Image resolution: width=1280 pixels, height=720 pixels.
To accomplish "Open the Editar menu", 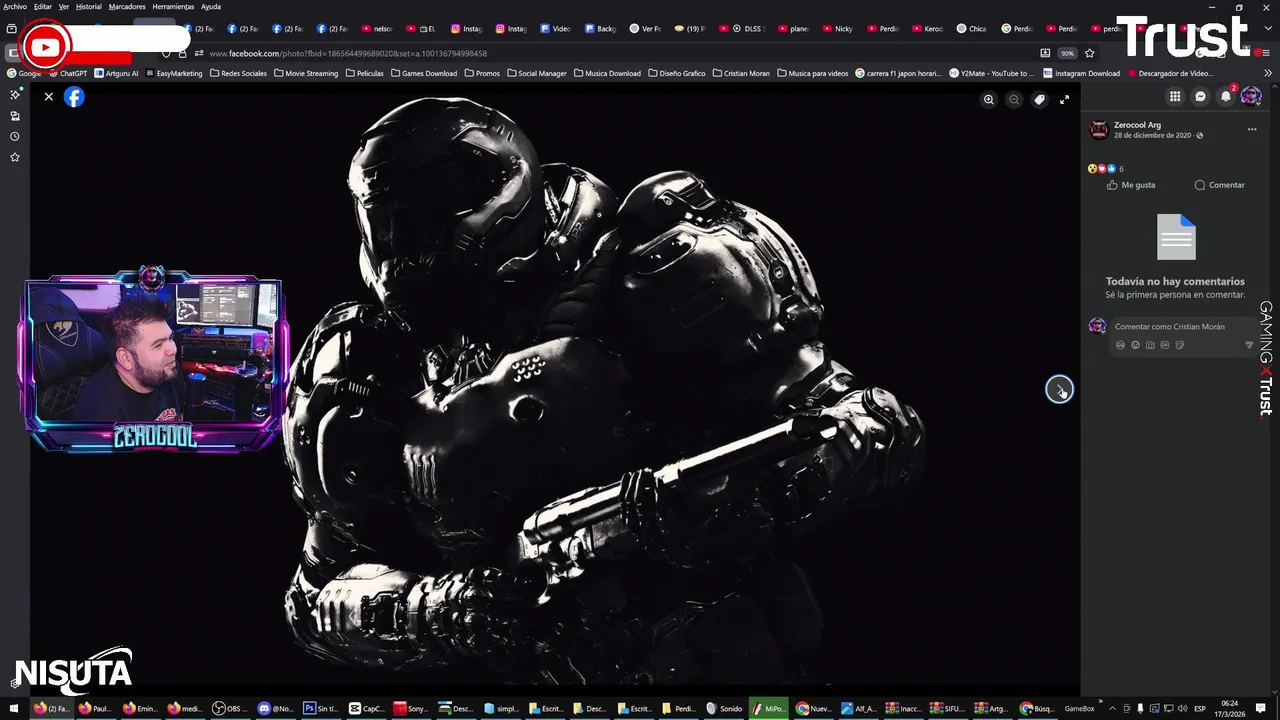I will [x=43, y=6].
